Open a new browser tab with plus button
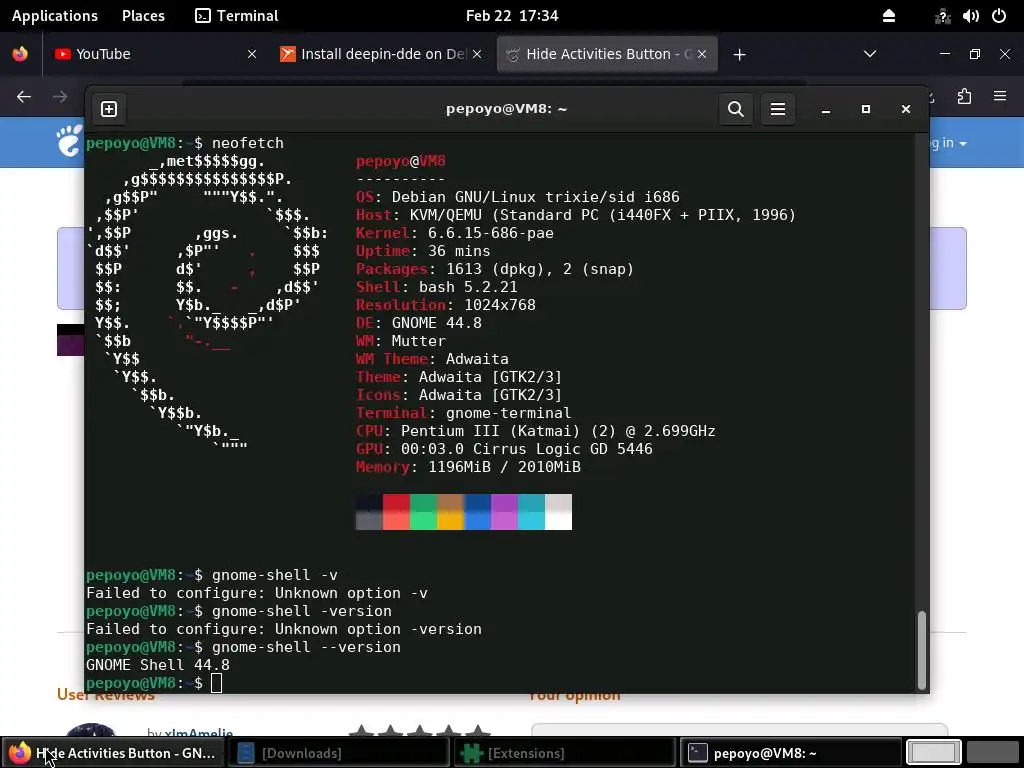 (739, 55)
